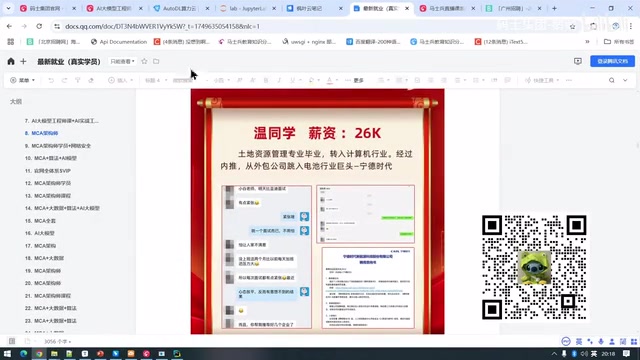The width and height of the screenshot is (640, 360).
Task: Open the presentation mode icon near login button
Action: 578,61
